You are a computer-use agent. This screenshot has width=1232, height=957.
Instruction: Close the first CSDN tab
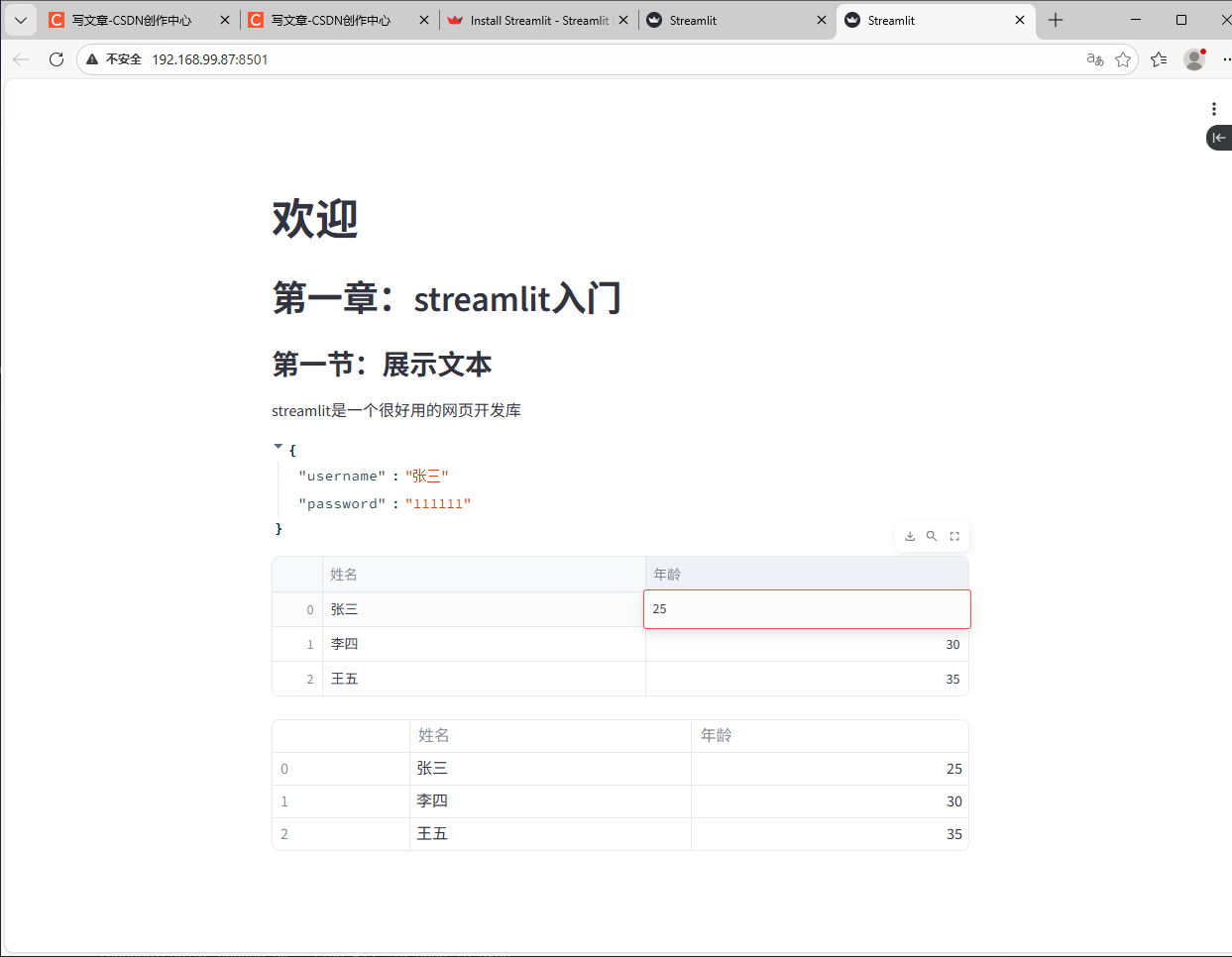point(225,20)
